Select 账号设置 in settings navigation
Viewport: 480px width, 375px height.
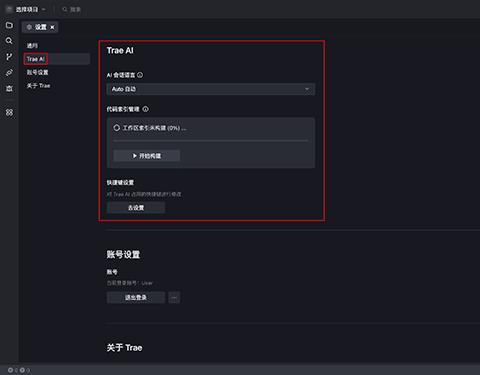(37, 72)
